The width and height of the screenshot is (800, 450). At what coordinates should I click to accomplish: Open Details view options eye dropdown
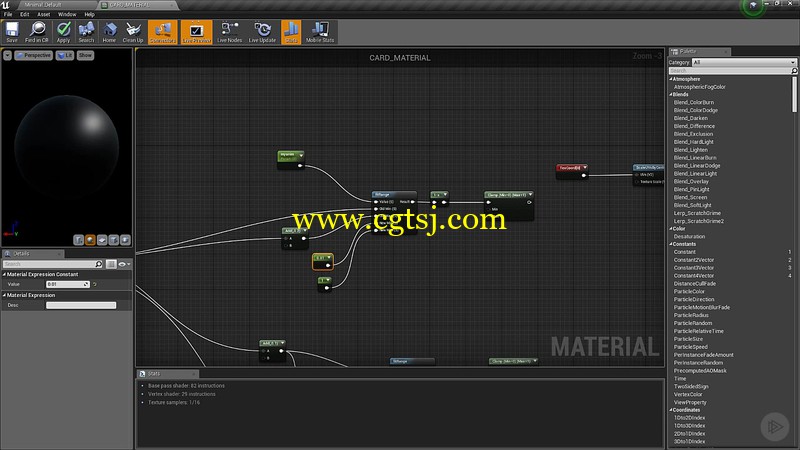(x=124, y=264)
